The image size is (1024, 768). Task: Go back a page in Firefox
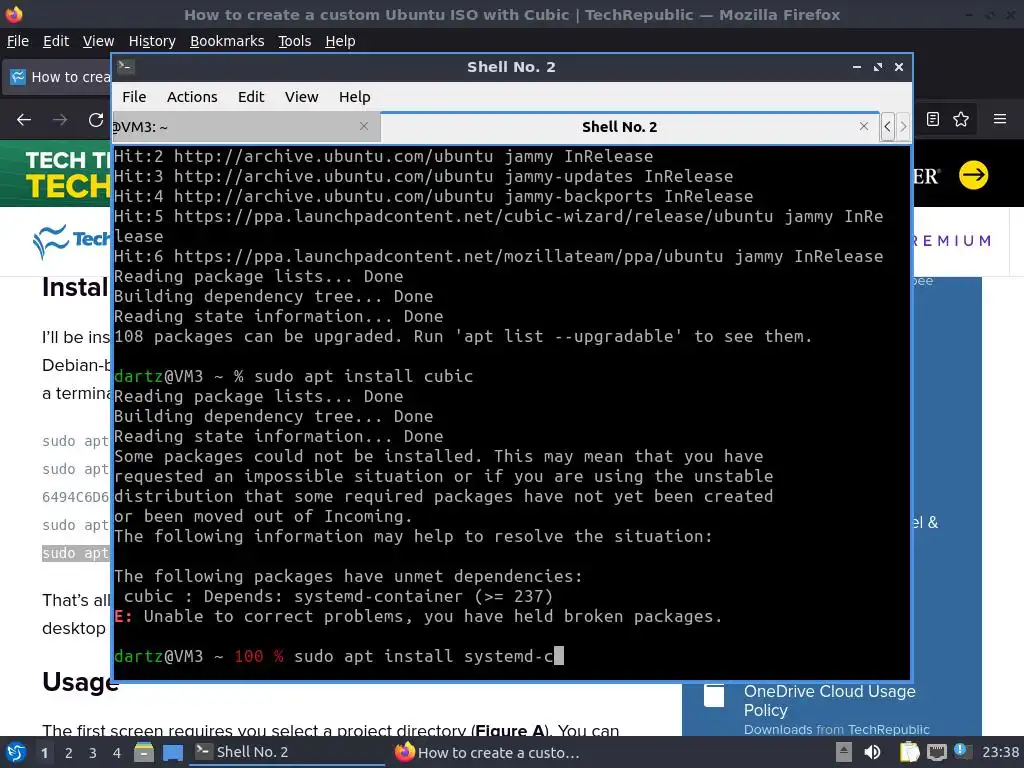click(24, 120)
